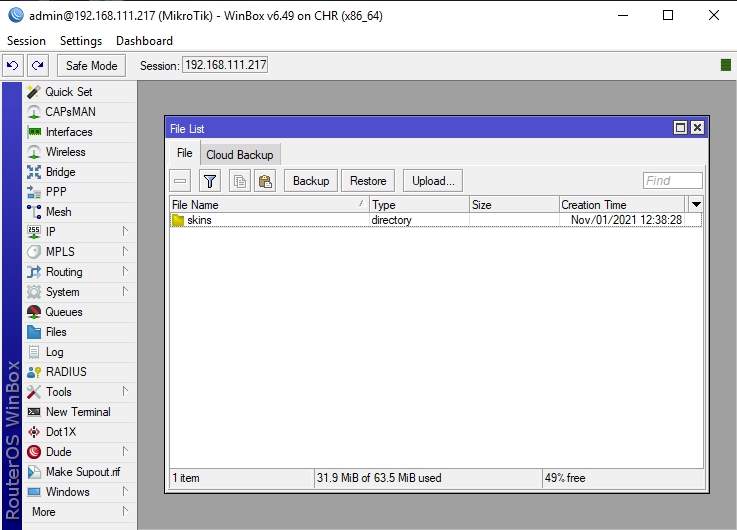
Task: Click the paste icon in File List toolbar
Action: [265, 181]
